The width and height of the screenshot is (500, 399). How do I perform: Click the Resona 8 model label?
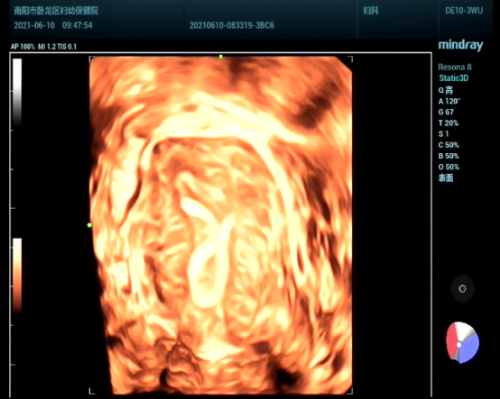coord(455,67)
